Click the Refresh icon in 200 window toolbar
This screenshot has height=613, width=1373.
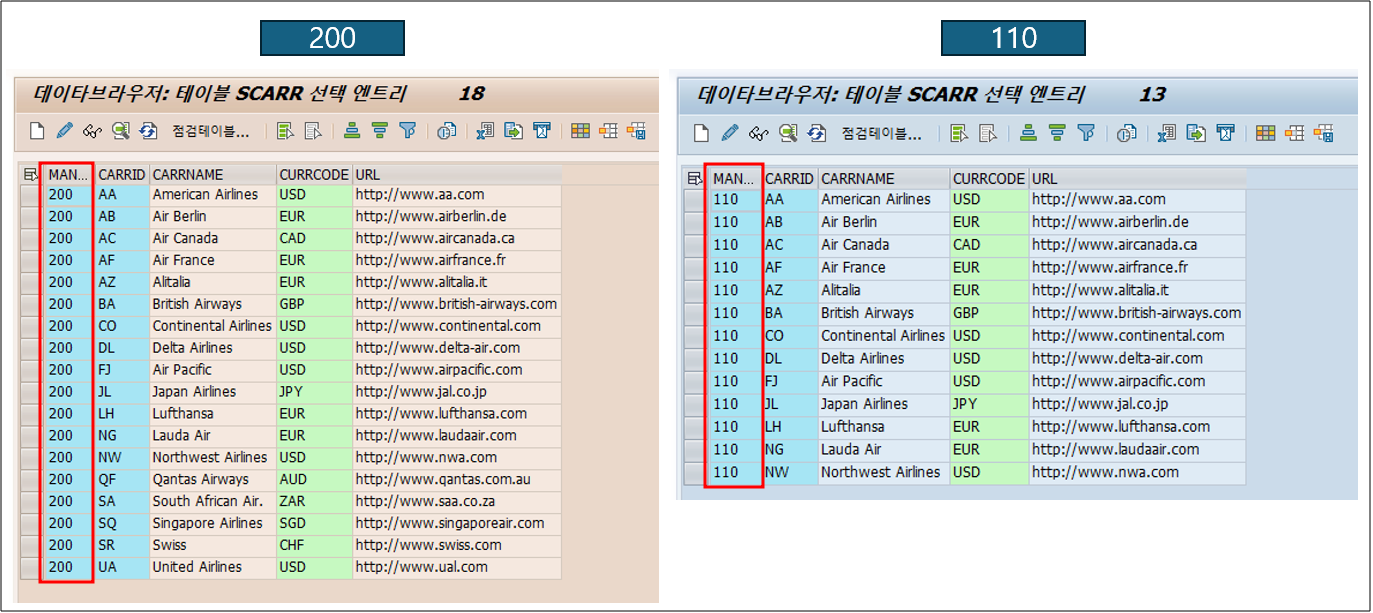point(149,131)
